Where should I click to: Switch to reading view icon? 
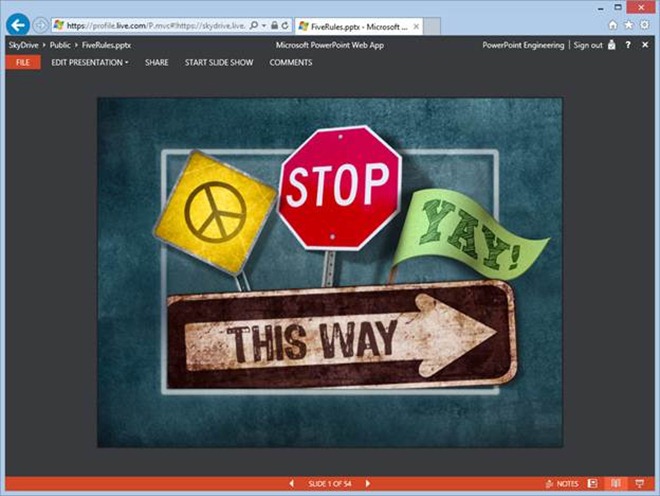[x=616, y=483]
